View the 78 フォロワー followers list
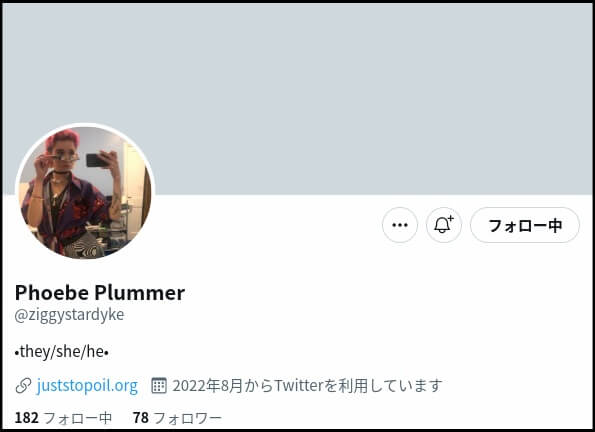Screen dimensions: 595x432 pyautogui.click(x=177, y=418)
